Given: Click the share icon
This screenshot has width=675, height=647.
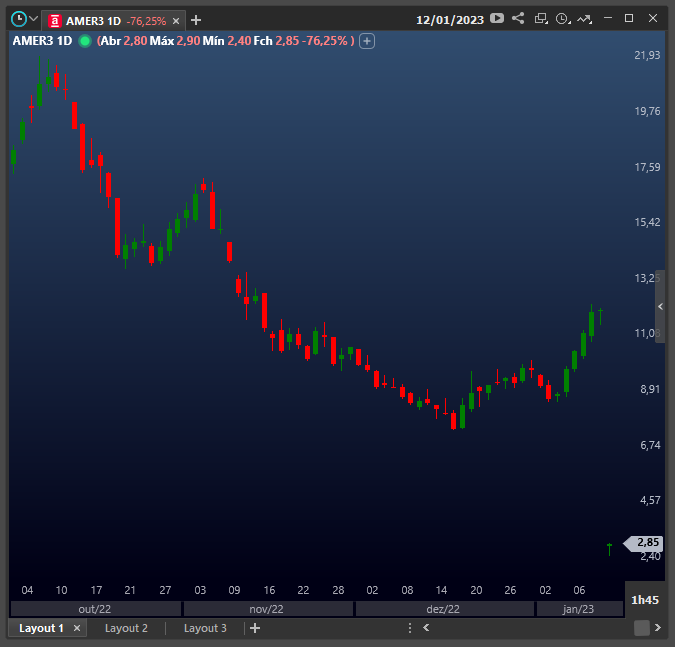Looking at the screenshot, I should coord(518,19).
